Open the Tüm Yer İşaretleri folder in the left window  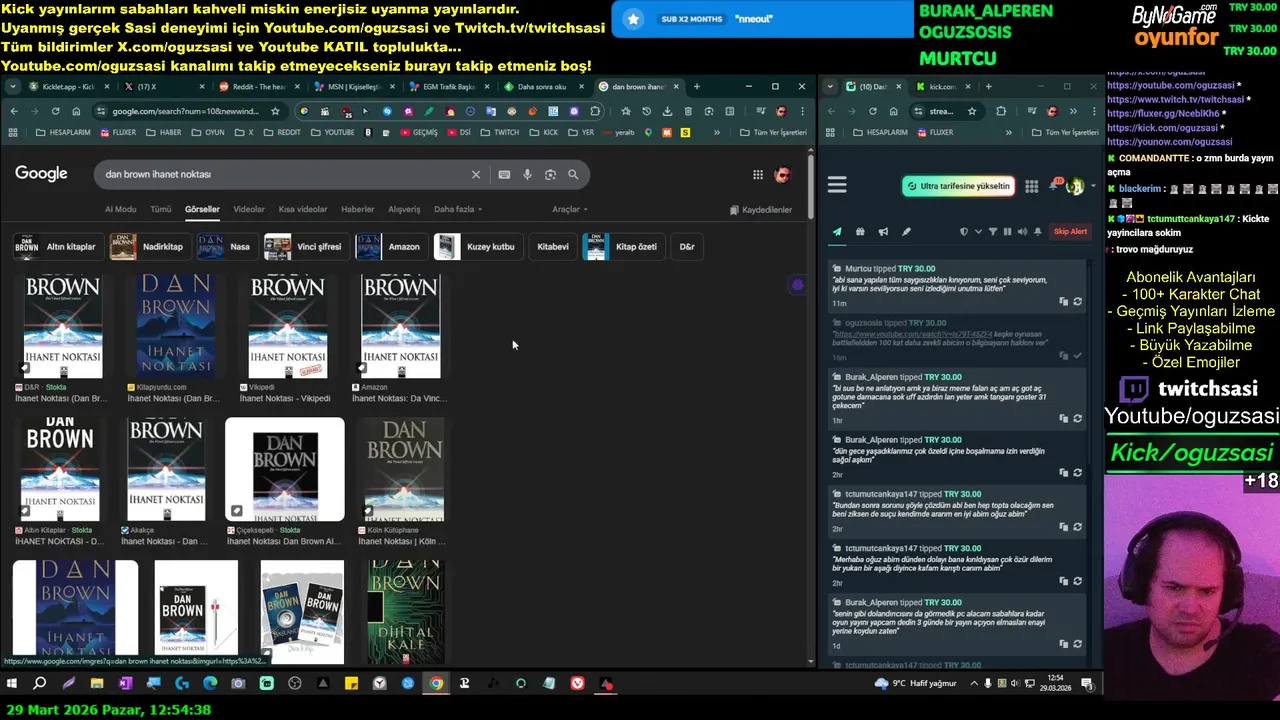pyautogui.click(x=773, y=132)
